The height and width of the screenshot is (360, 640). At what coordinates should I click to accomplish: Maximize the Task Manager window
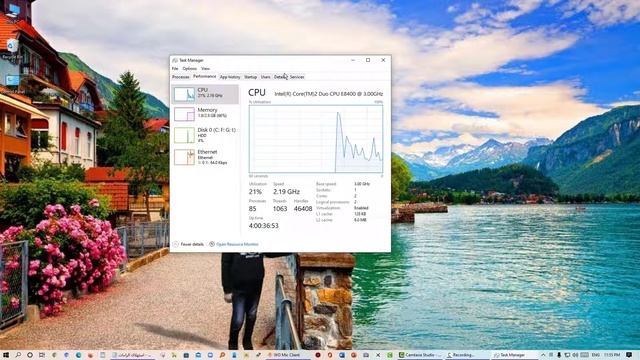pyautogui.click(x=368, y=60)
